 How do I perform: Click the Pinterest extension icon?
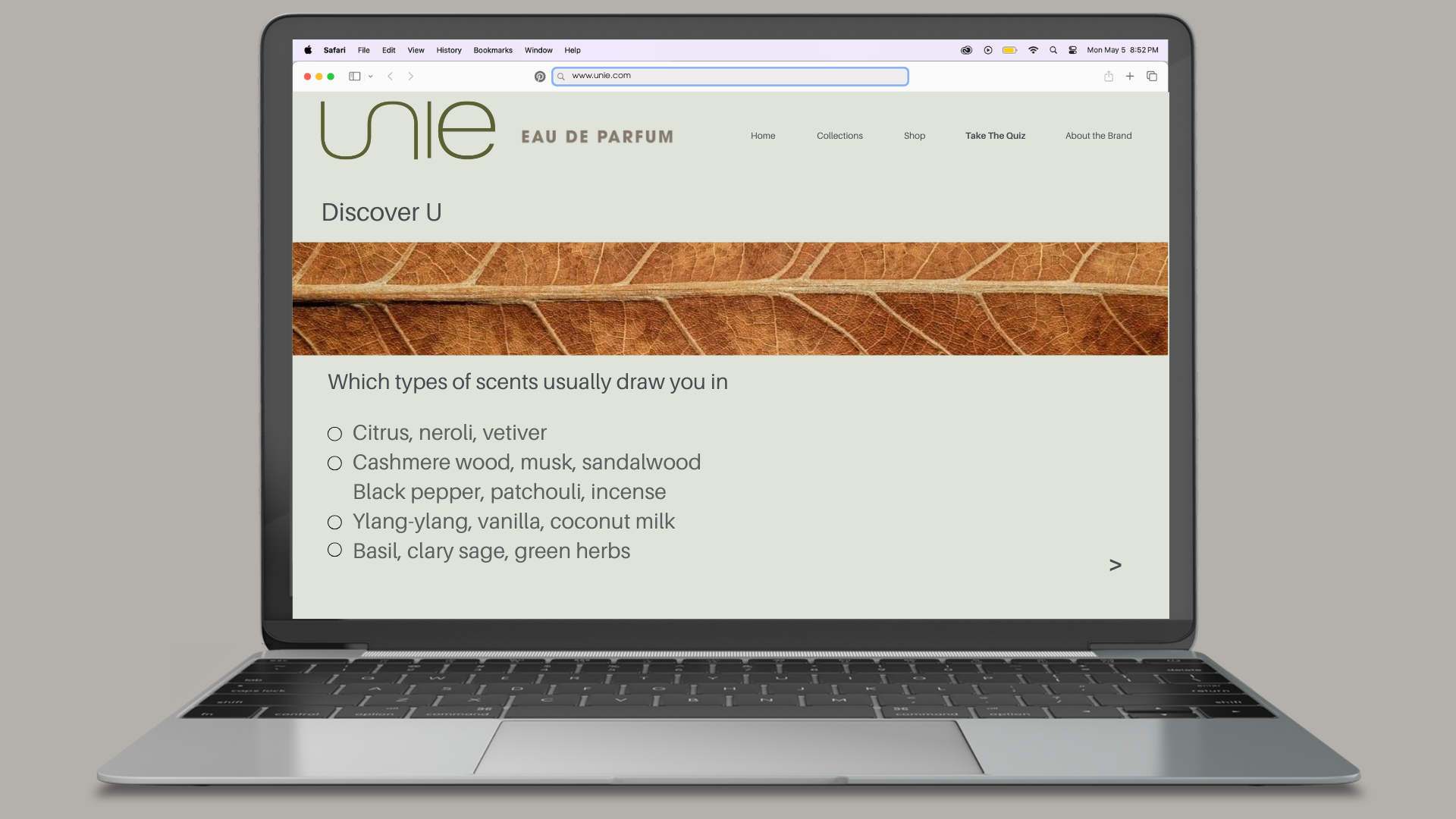click(x=540, y=77)
